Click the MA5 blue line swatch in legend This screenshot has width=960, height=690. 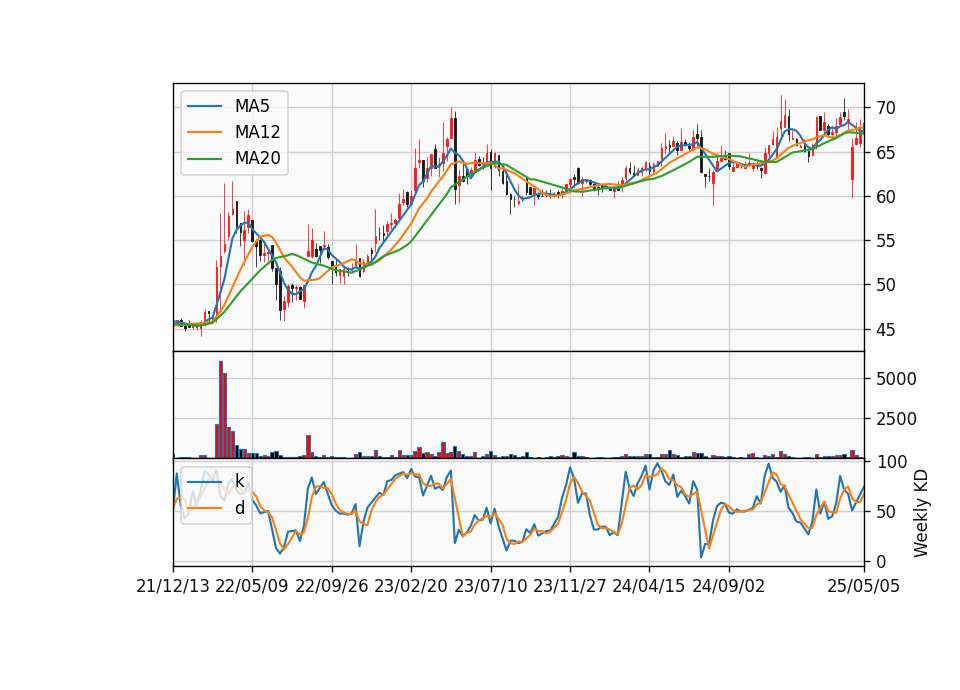point(204,106)
